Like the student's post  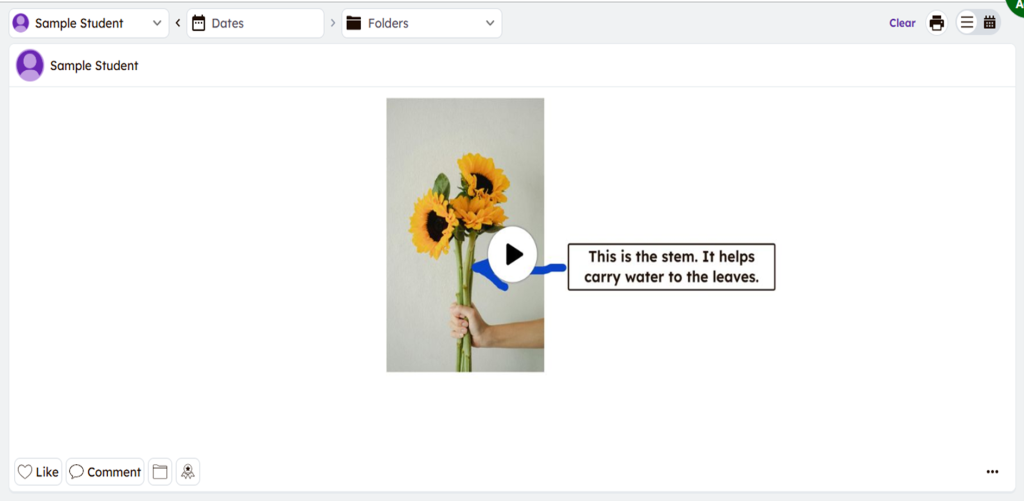point(38,472)
